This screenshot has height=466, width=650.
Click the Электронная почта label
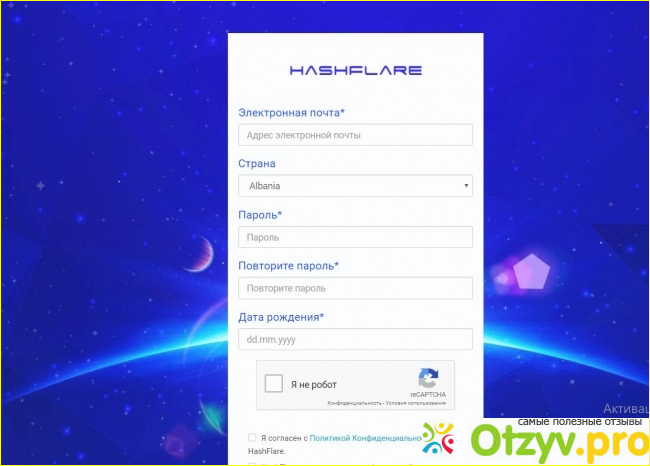click(x=291, y=113)
